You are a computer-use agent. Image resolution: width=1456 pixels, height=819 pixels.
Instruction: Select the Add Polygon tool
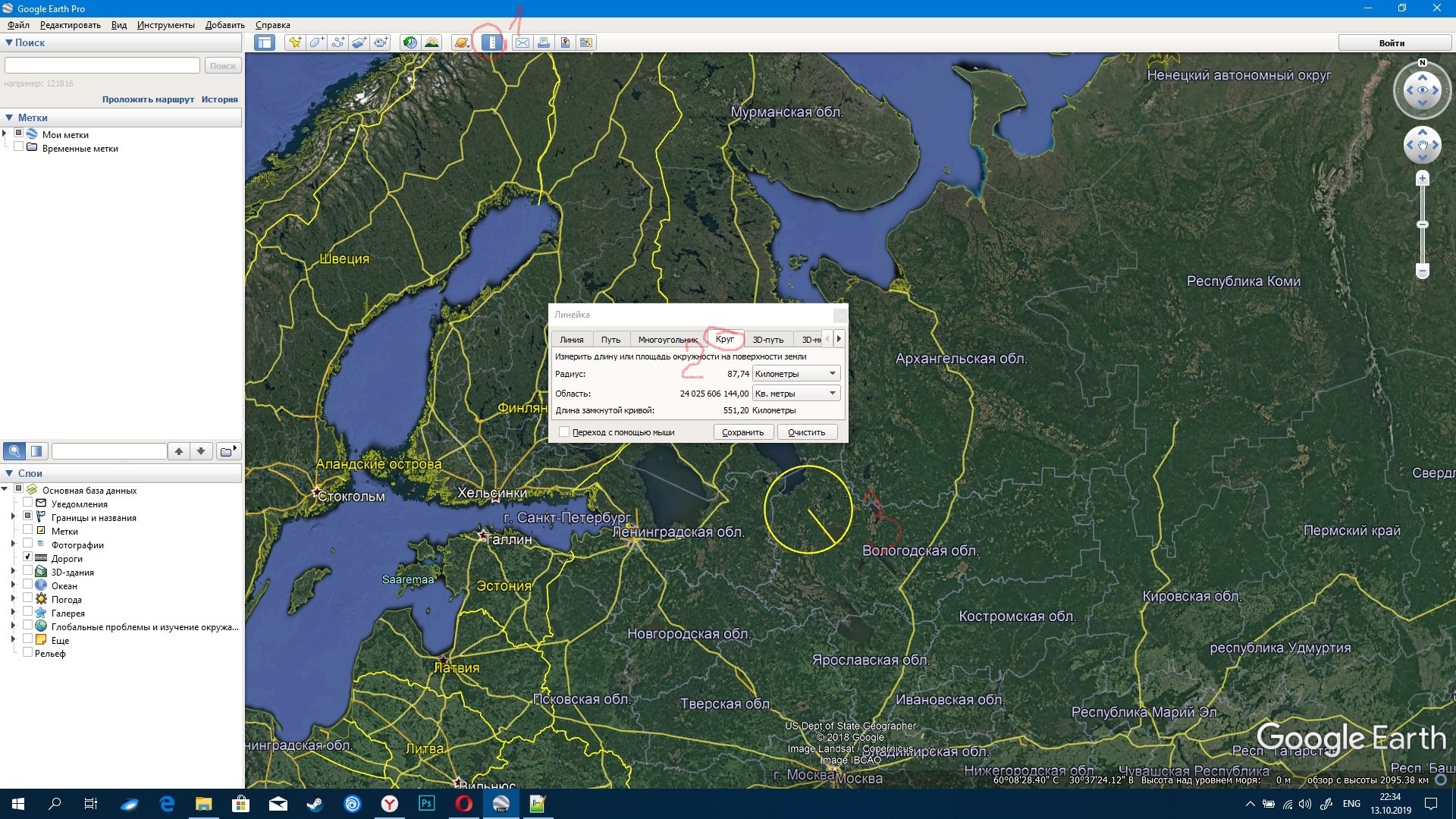[316, 42]
